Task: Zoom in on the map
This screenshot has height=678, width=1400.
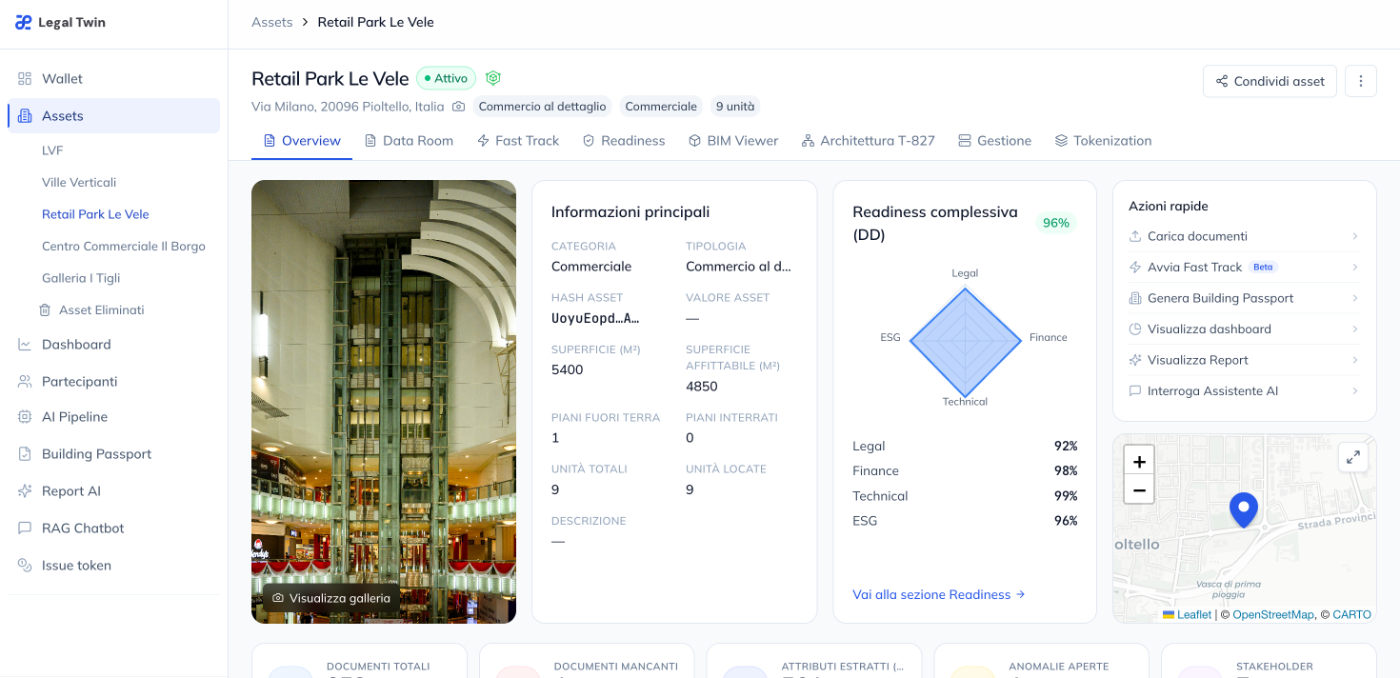Action: [1139, 461]
